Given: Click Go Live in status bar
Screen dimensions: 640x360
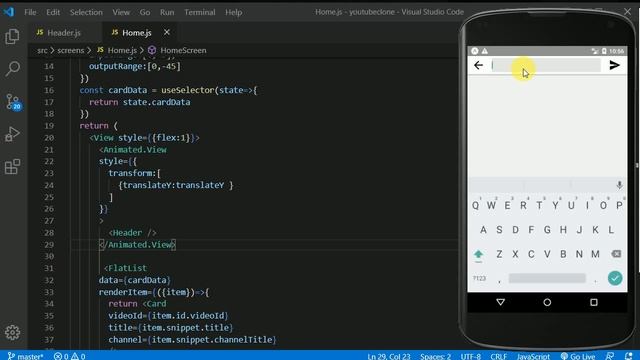Looking at the screenshot, I should pos(578,356).
